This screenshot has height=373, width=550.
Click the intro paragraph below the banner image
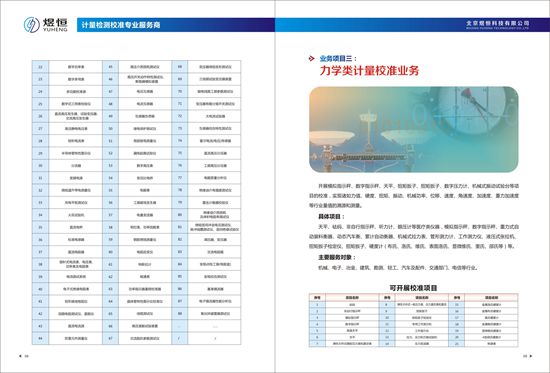(414, 195)
